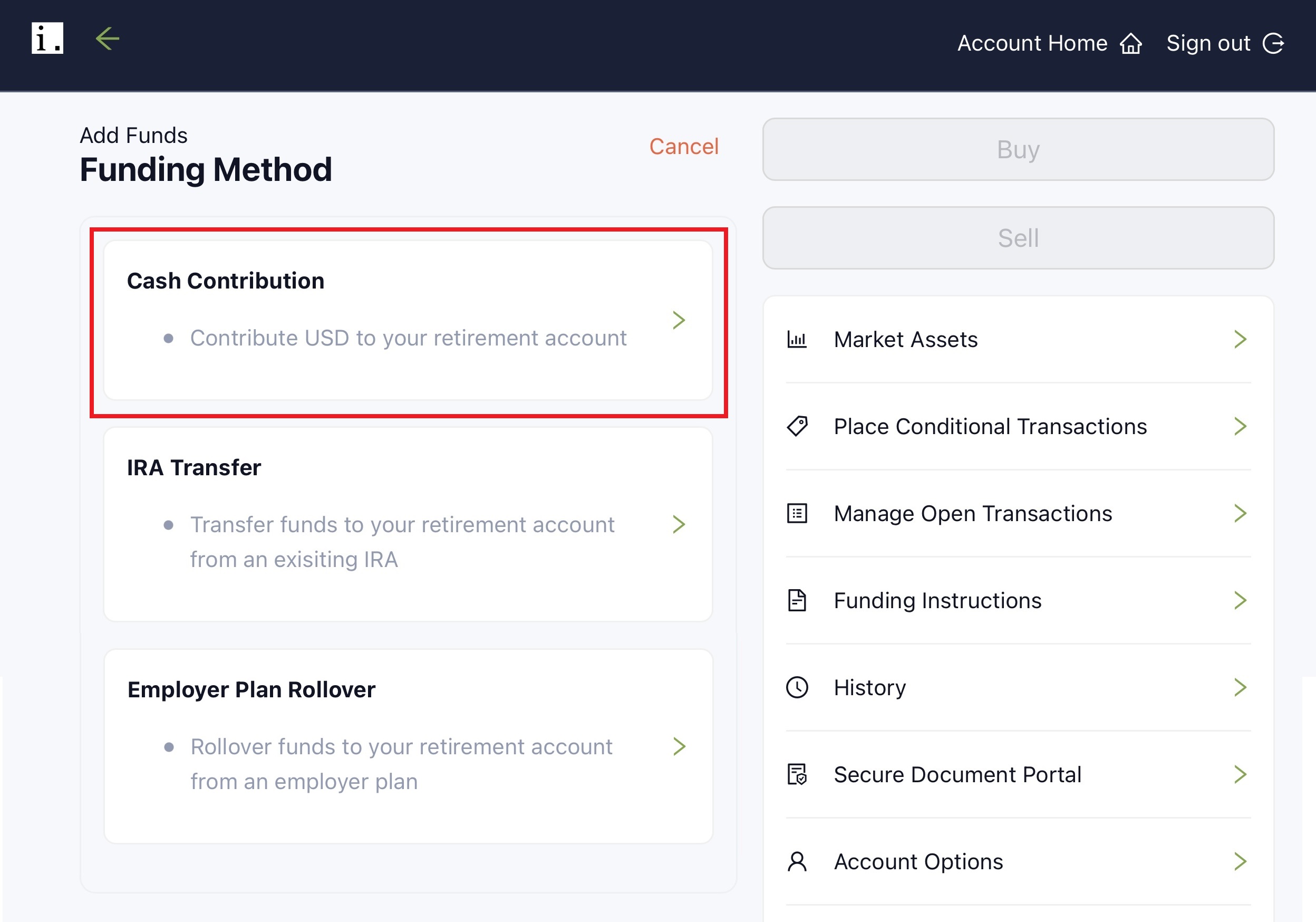
Task: Click the Market Assets chart icon
Action: point(797,340)
